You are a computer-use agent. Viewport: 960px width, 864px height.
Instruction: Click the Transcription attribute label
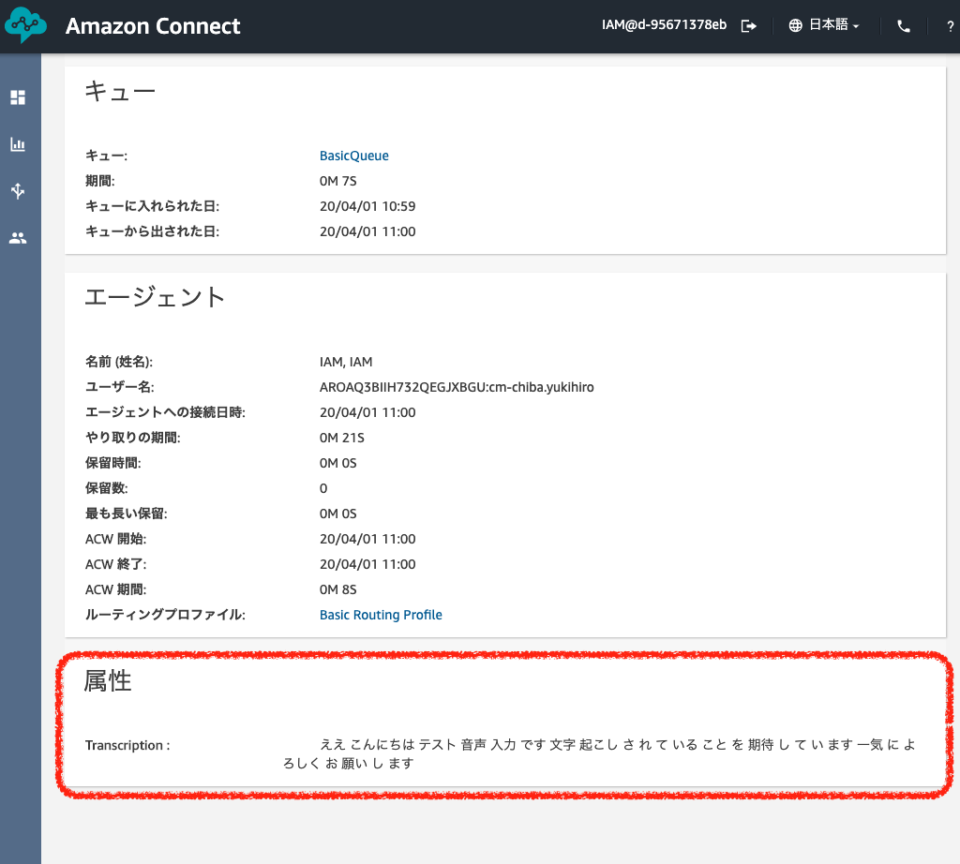pos(127,745)
